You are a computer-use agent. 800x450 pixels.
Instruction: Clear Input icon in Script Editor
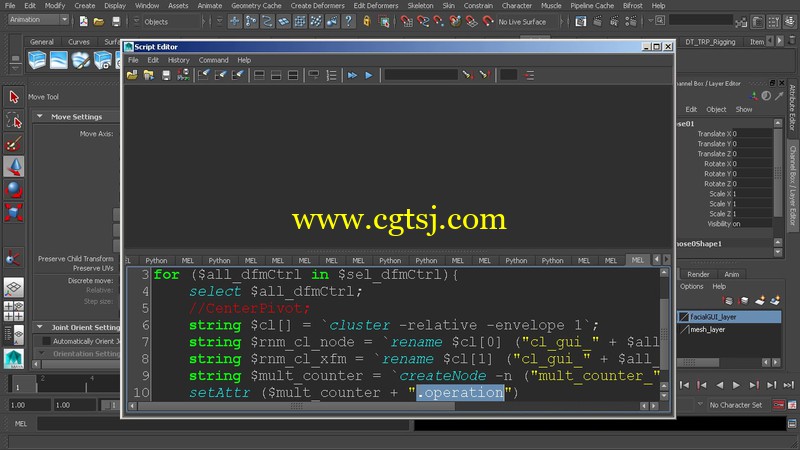click(220, 76)
